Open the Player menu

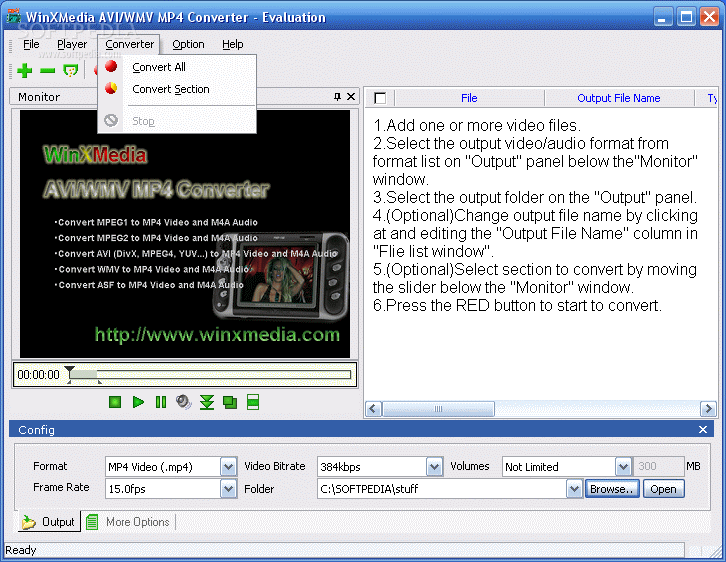pyautogui.click(x=72, y=44)
